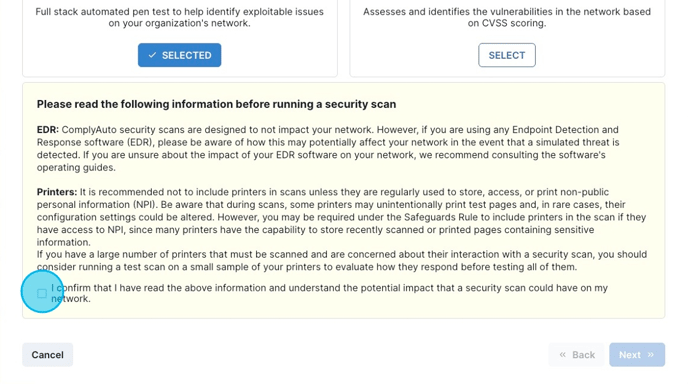Click the full stack automated pen test description
The image size is (688, 384).
point(179,18)
